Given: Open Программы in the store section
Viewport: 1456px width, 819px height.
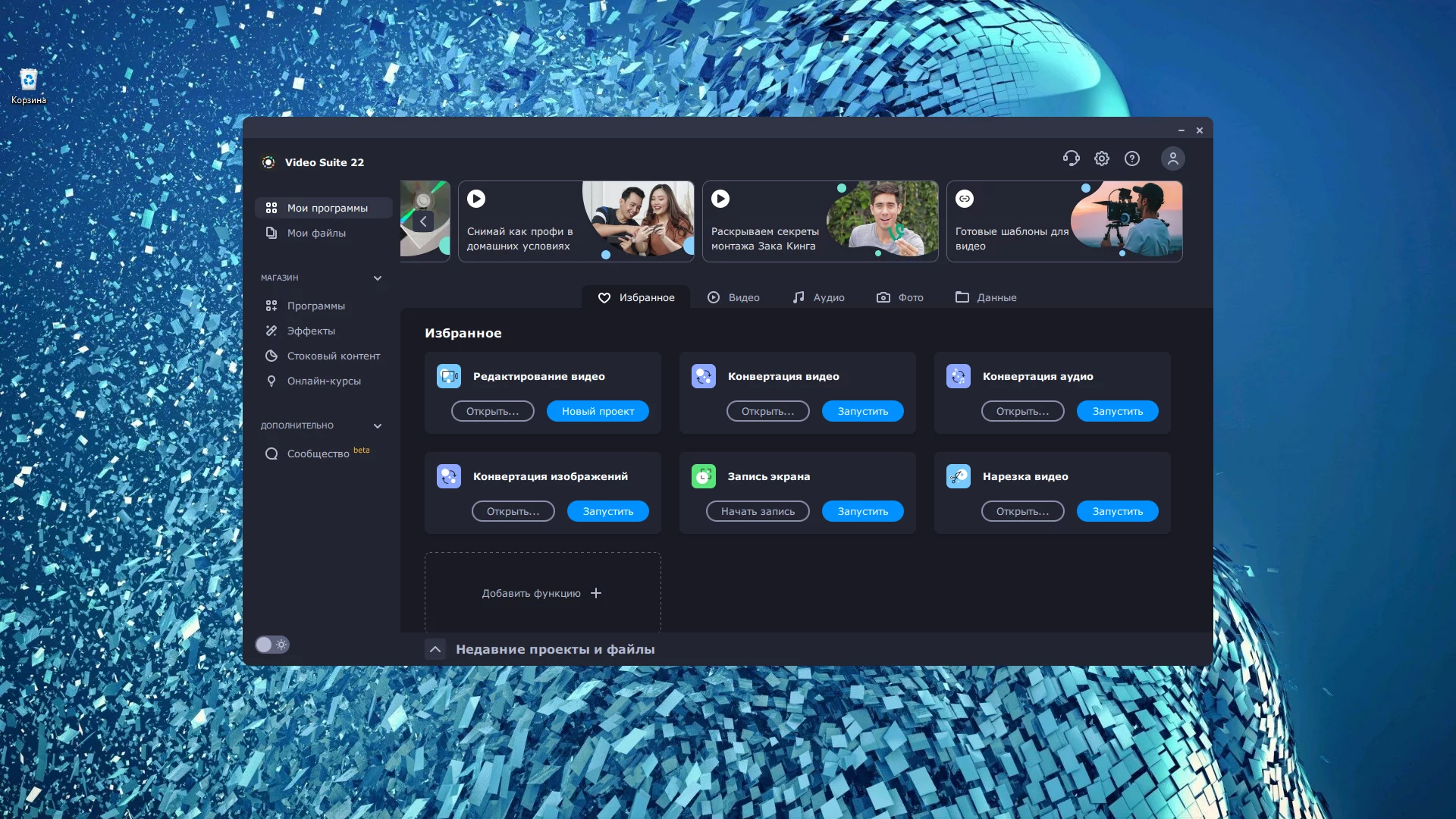Looking at the screenshot, I should click(x=324, y=306).
